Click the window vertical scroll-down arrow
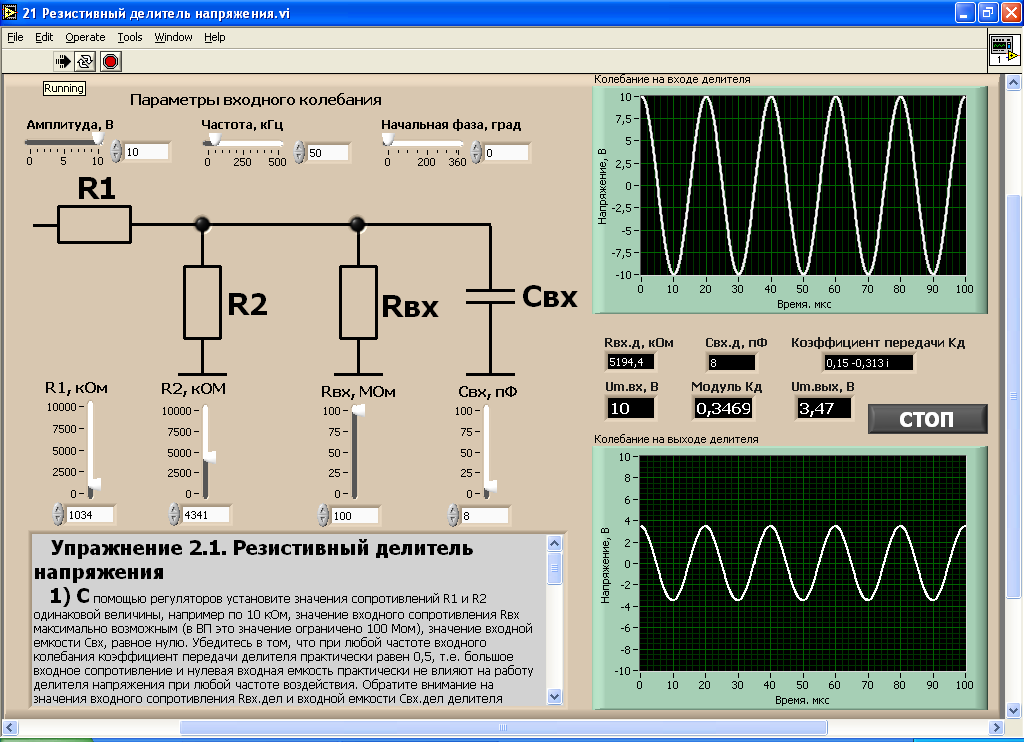The height and width of the screenshot is (742, 1024). pos(1014,710)
